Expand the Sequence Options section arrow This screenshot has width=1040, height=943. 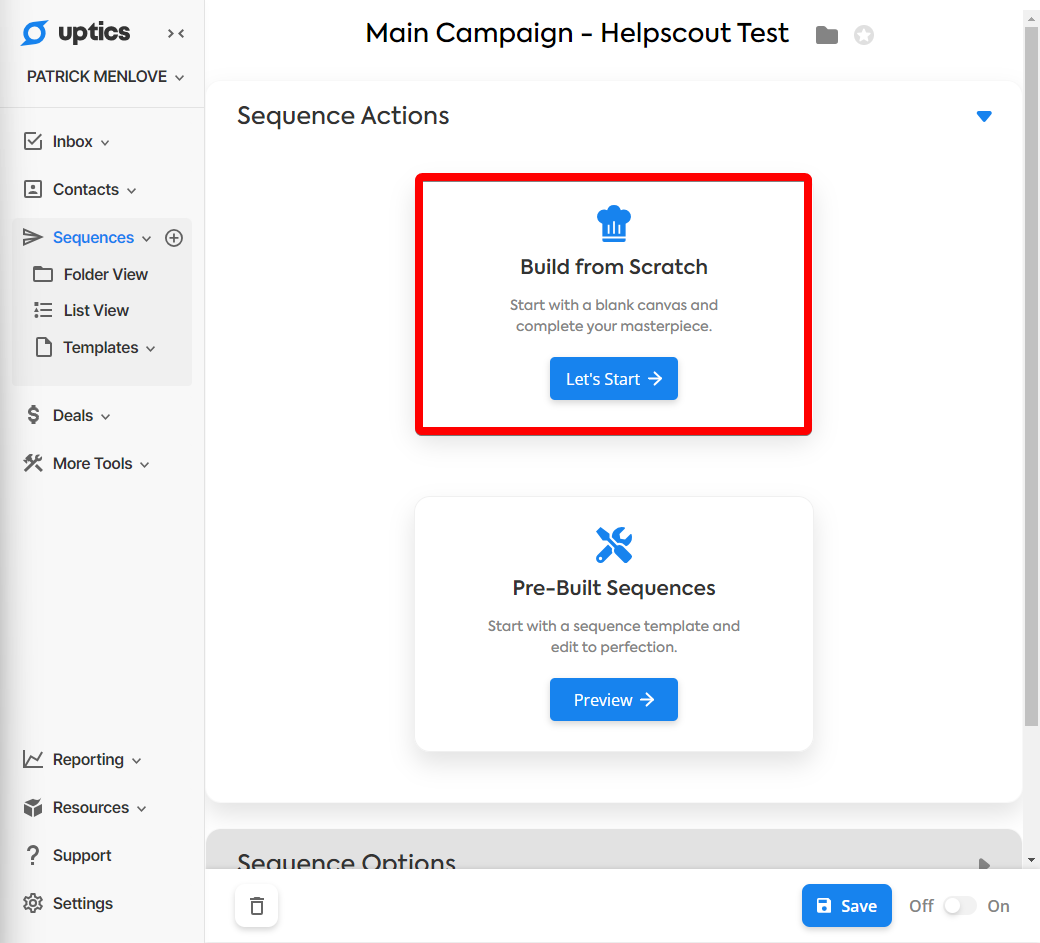[984, 863]
